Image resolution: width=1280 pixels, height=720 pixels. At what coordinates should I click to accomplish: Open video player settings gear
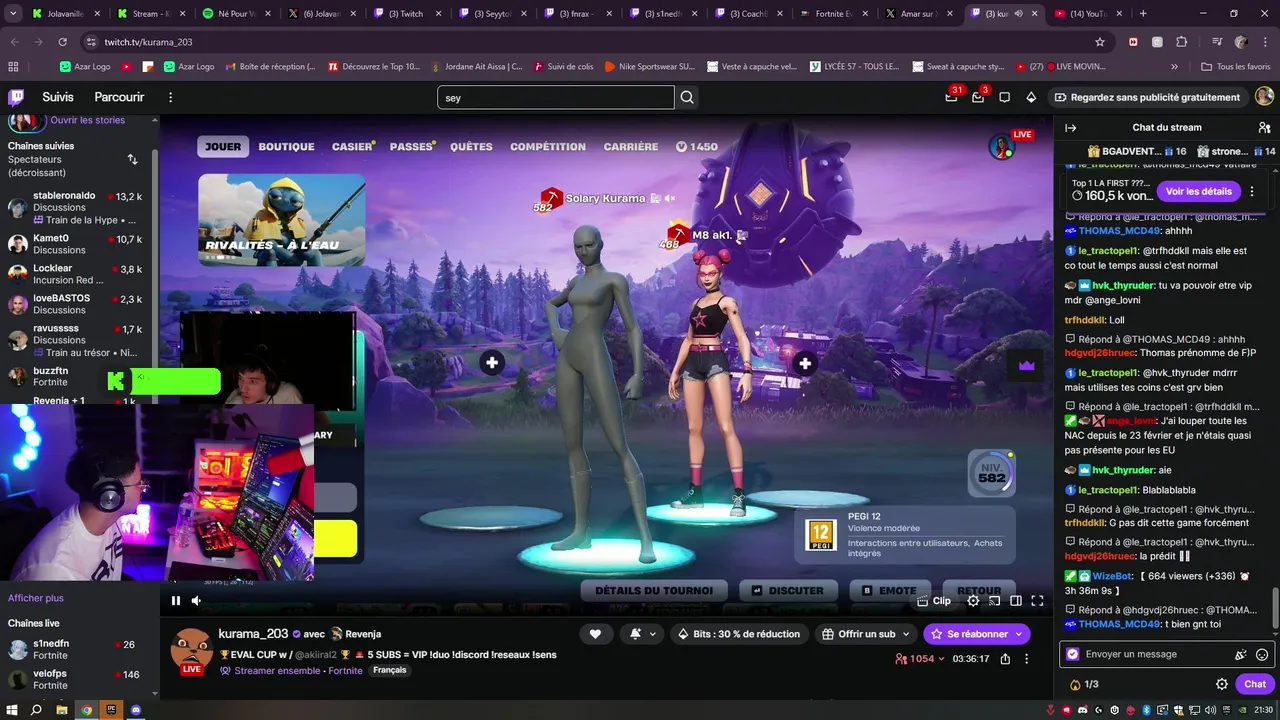(973, 601)
